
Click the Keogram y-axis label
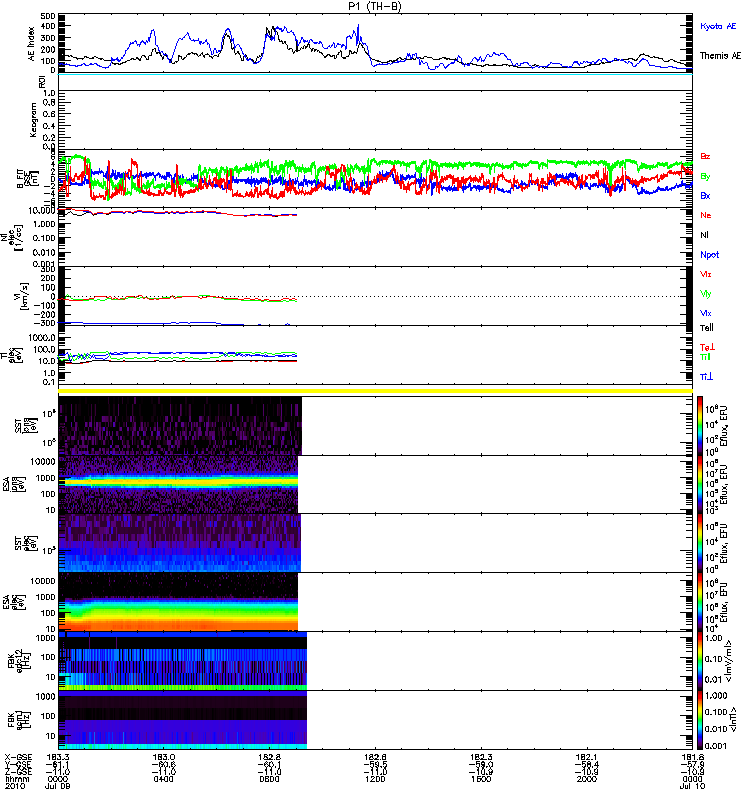point(33,120)
